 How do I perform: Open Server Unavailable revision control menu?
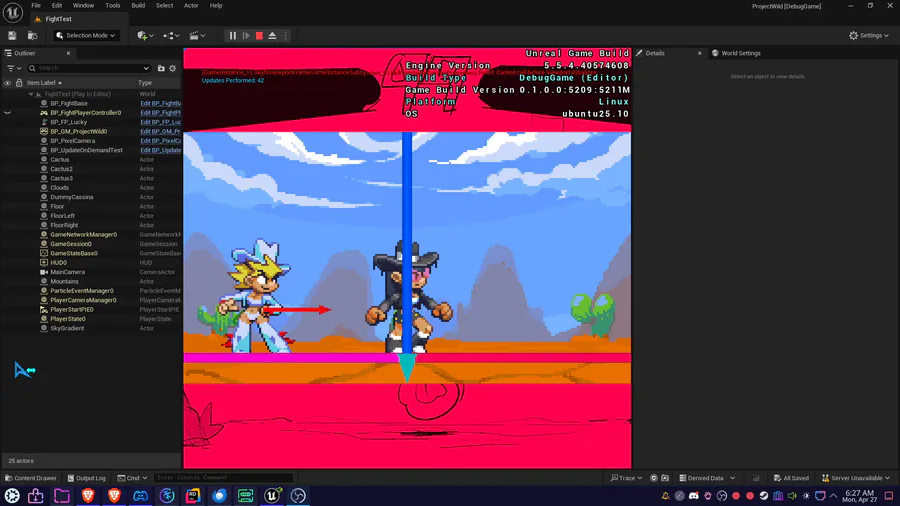coord(855,478)
